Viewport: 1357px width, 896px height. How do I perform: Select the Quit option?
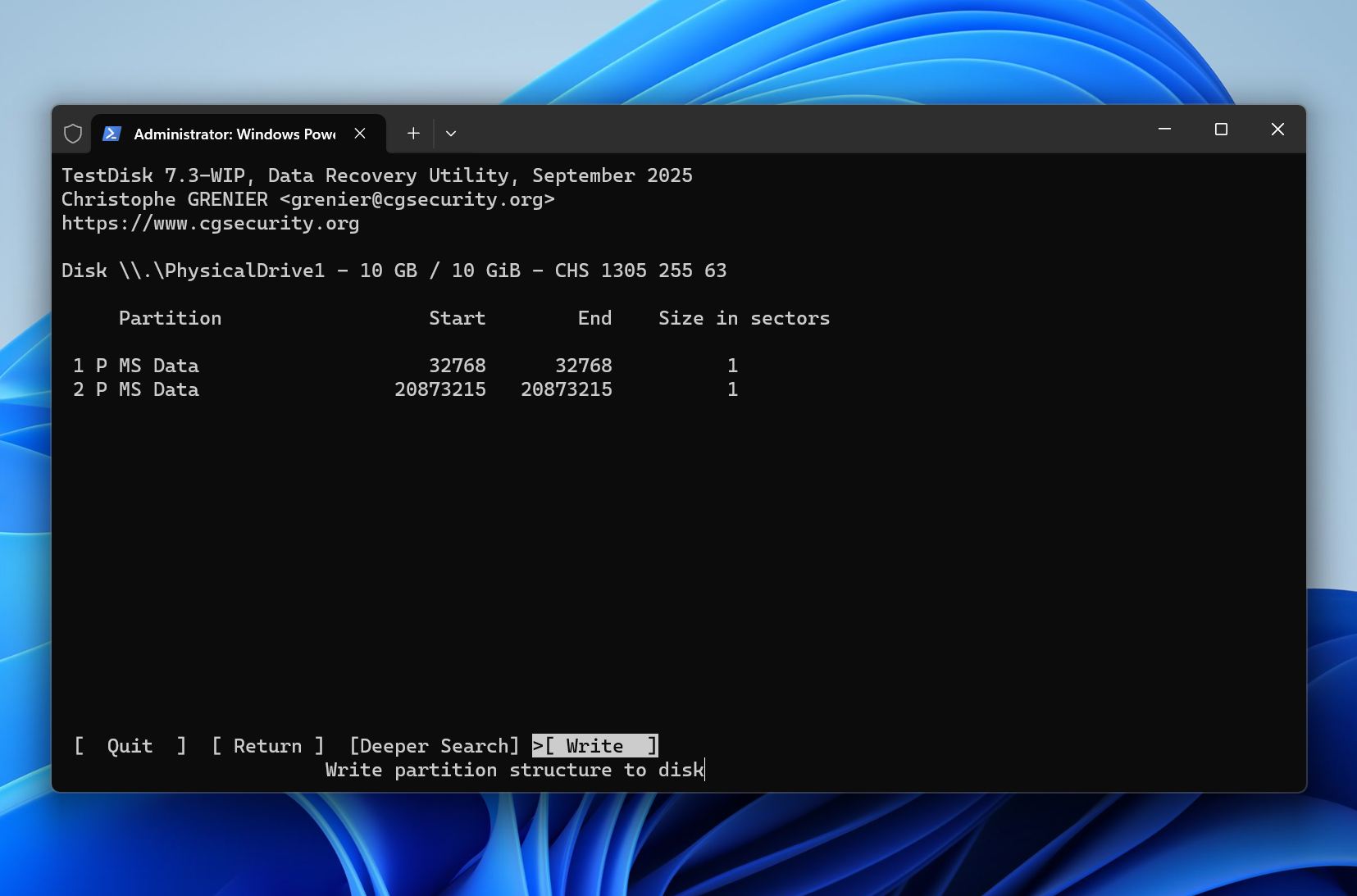pyautogui.click(x=130, y=746)
